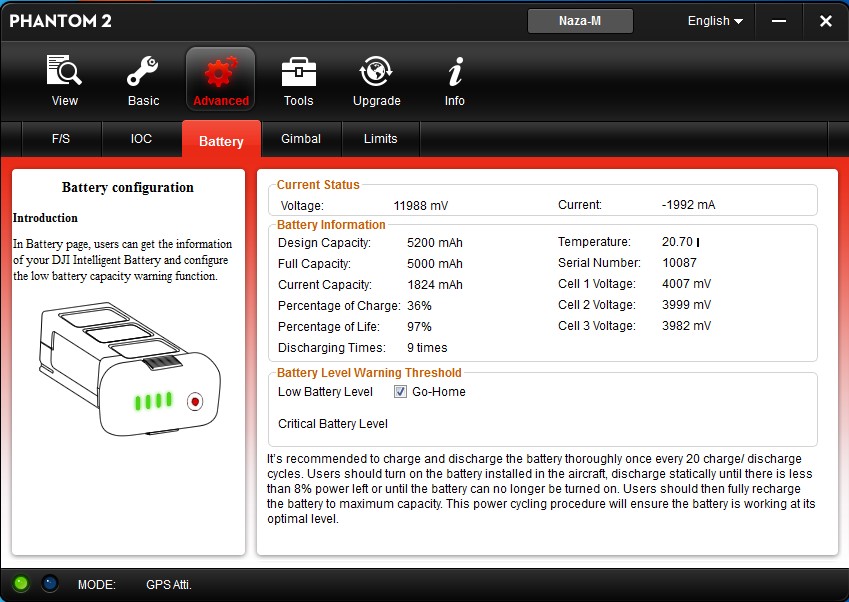Click the Design Capacity value 5200 mAh

(435, 243)
